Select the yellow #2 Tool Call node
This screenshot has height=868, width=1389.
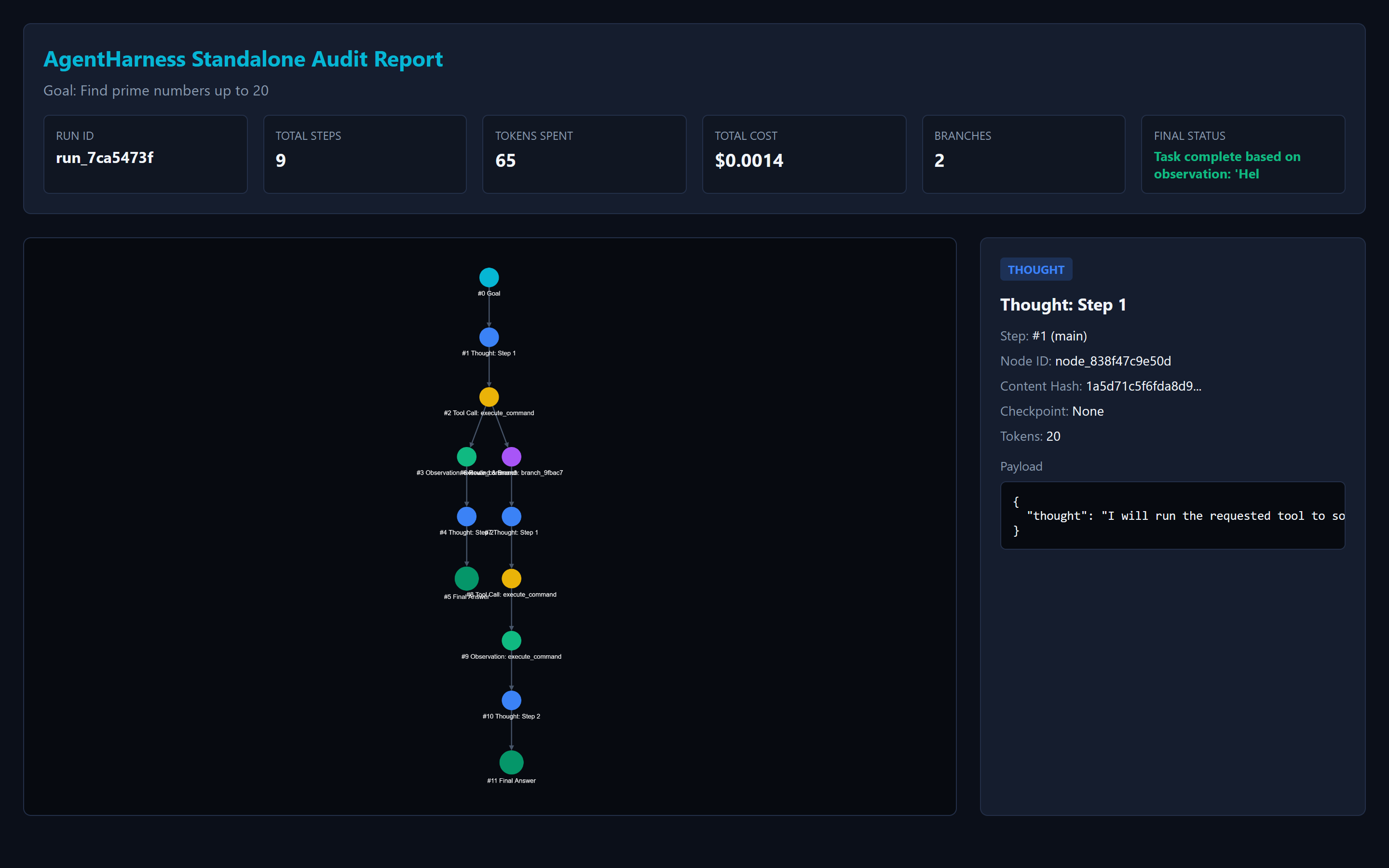489,397
